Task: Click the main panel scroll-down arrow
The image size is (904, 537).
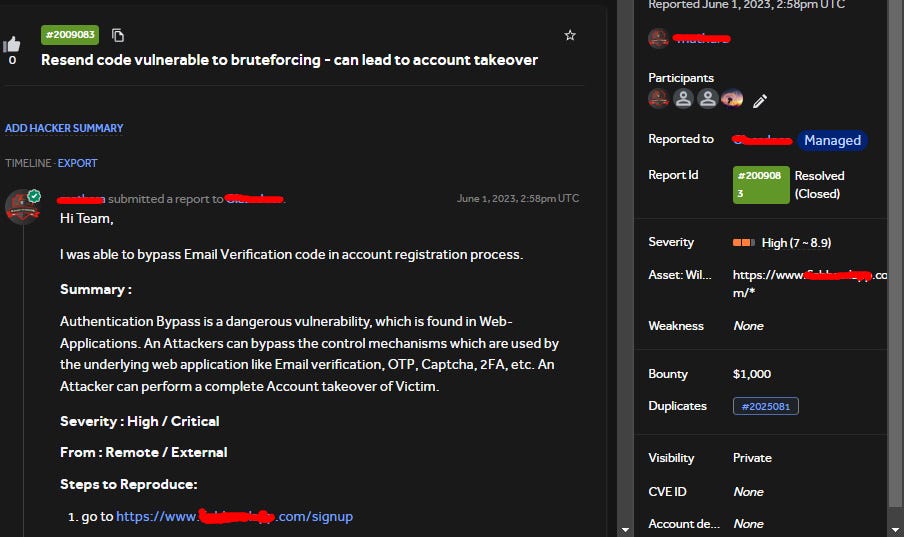Action: [626, 530]
